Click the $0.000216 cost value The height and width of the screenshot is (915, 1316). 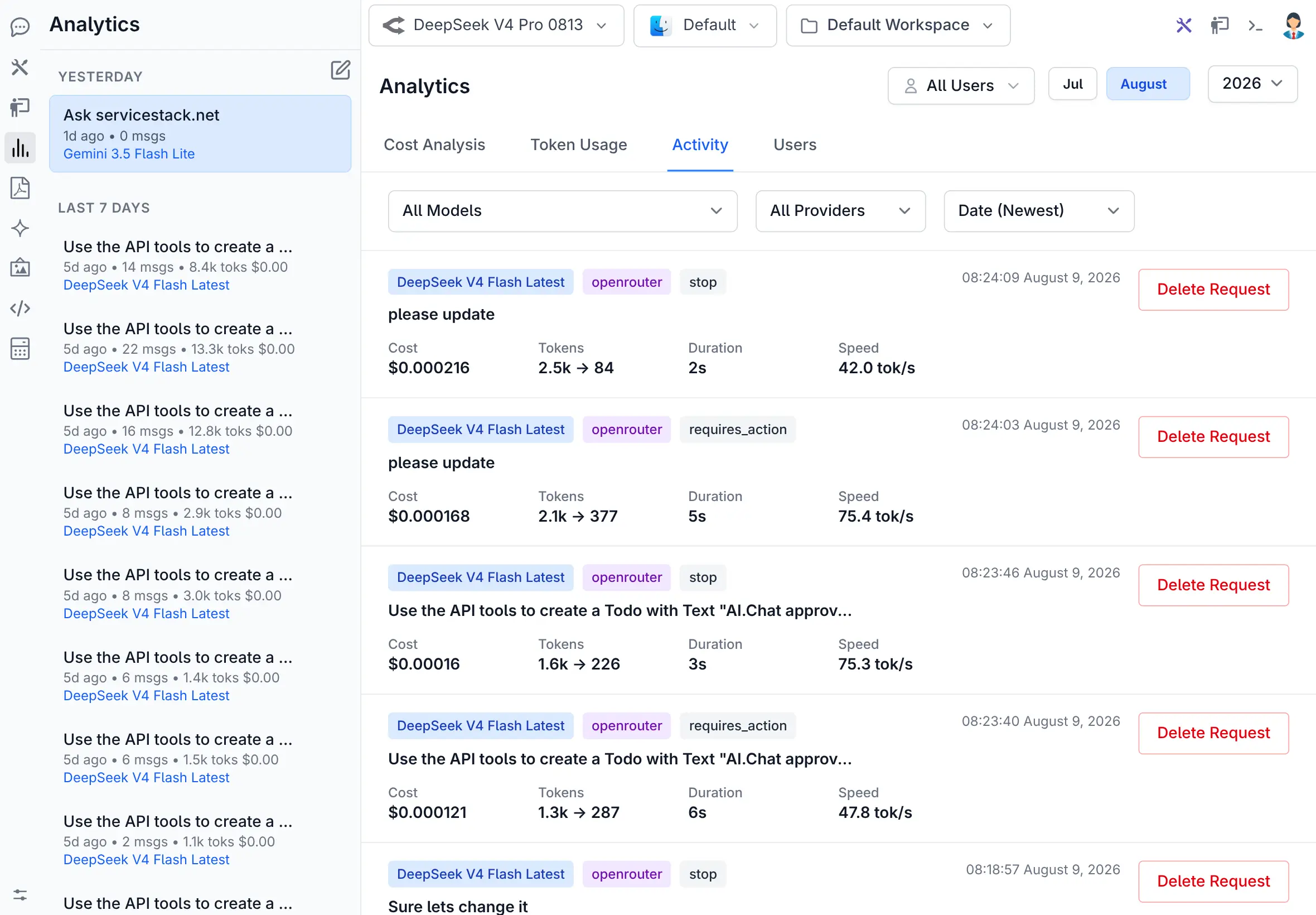429,368
